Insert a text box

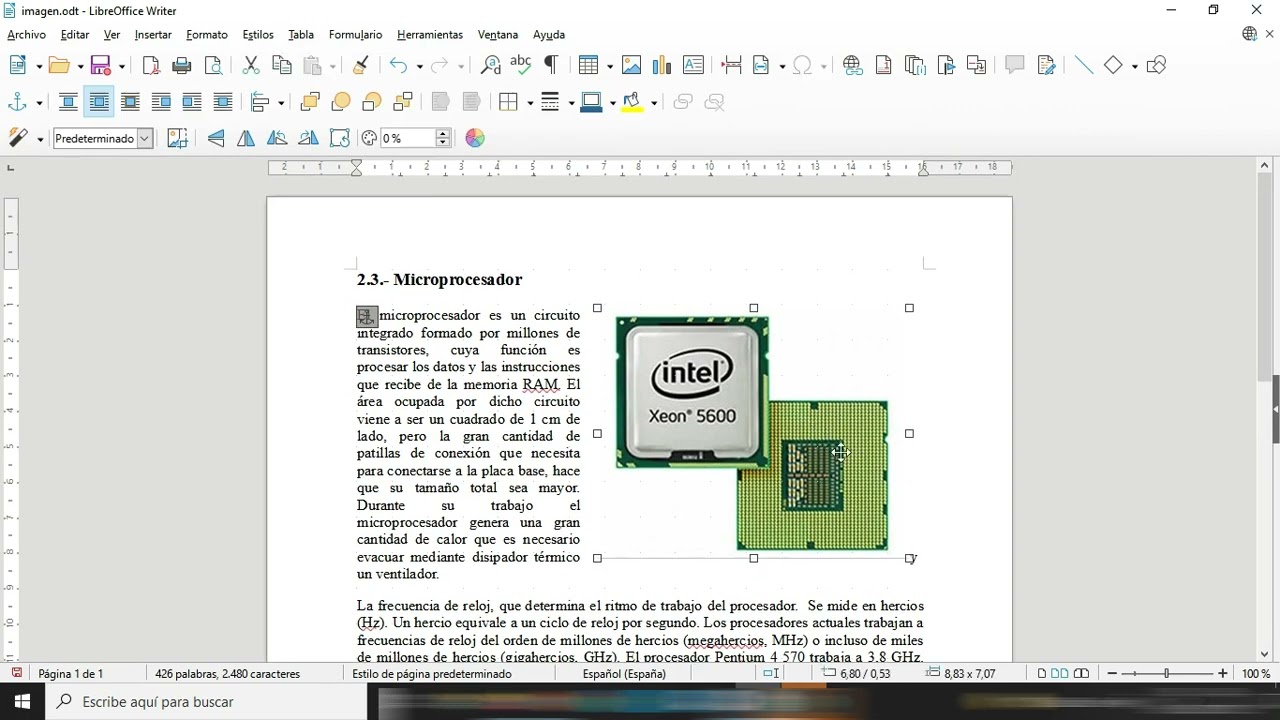(x=693, y=65)
